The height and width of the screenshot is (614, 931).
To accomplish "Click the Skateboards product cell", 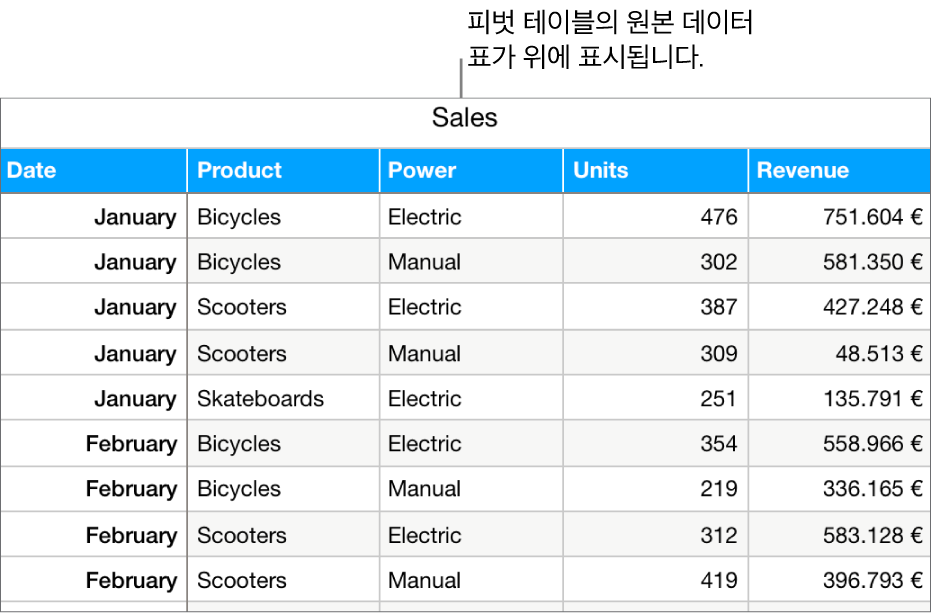I will [x=260, y=399].
